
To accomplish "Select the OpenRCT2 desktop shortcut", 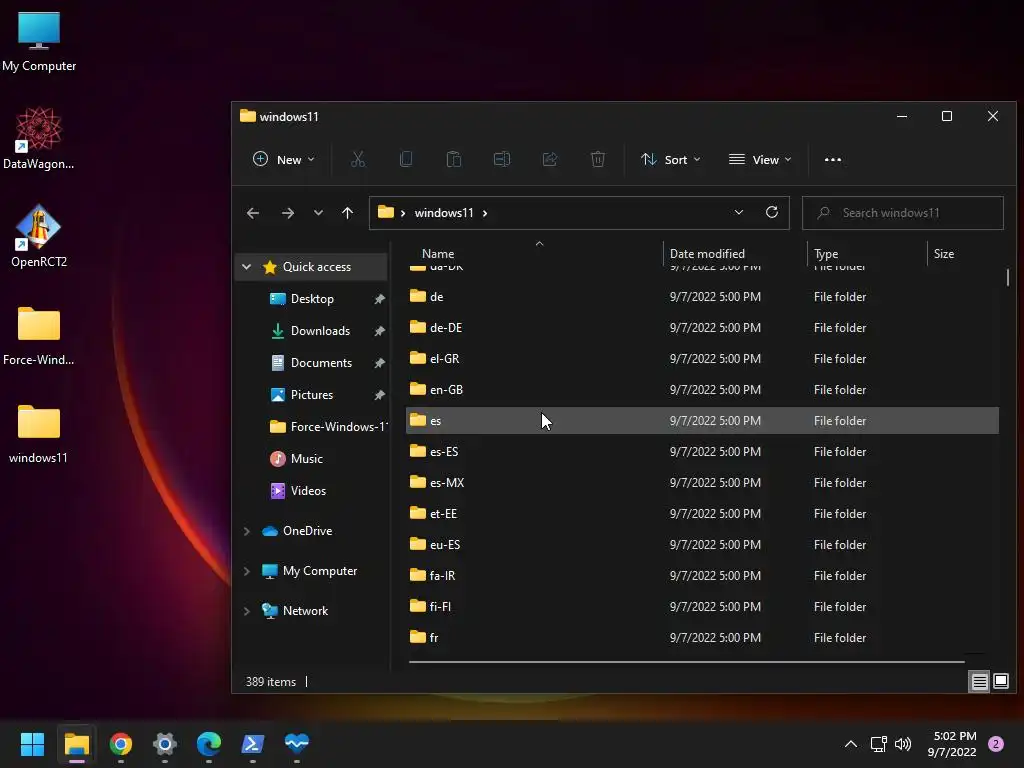I will pos(39,235).
